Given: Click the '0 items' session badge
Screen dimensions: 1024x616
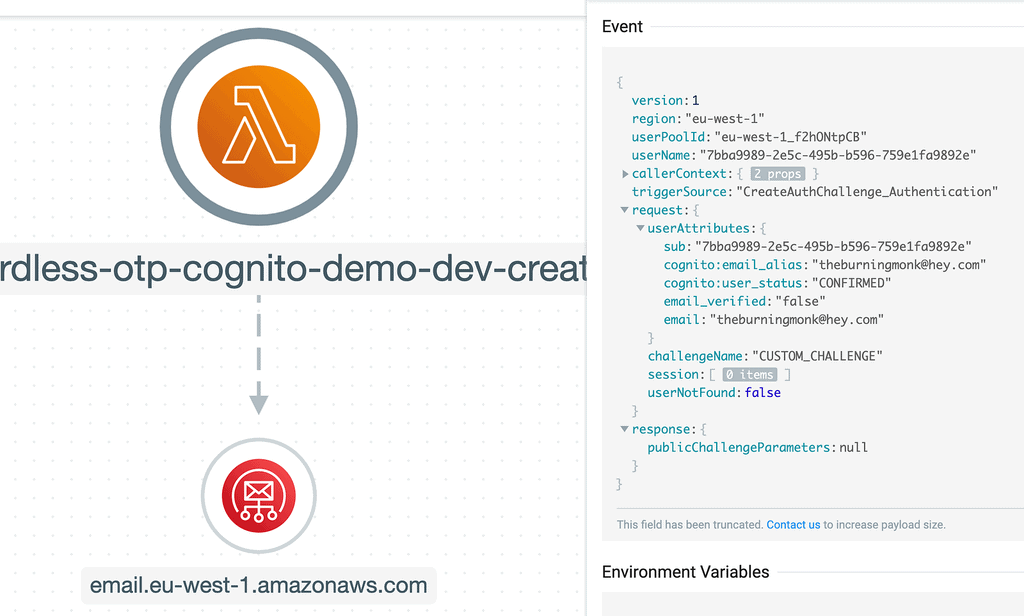Looking at the screenshot, I should [x=756, y=375].
